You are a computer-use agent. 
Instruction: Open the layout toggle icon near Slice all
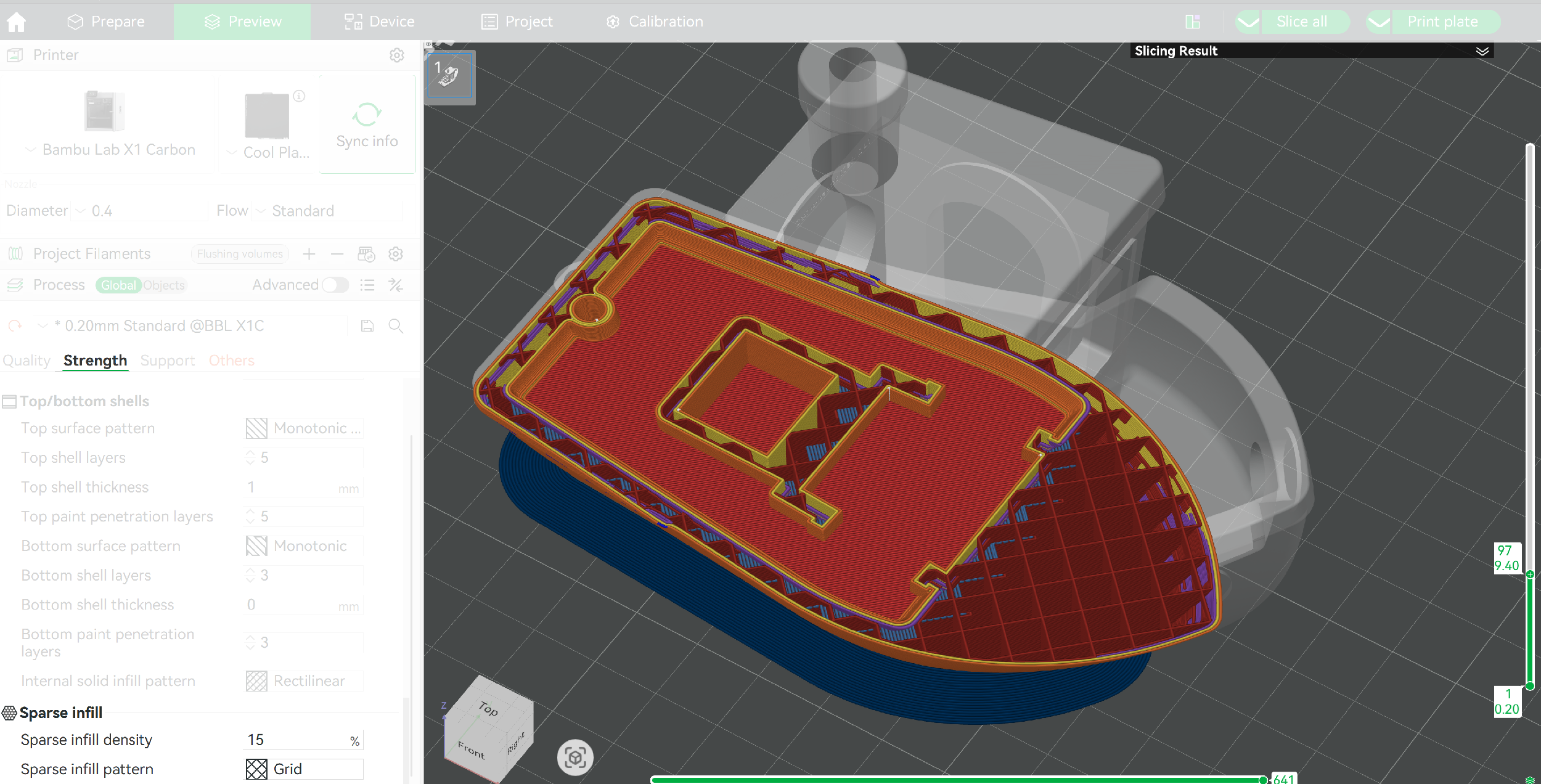coord(1192,22)
